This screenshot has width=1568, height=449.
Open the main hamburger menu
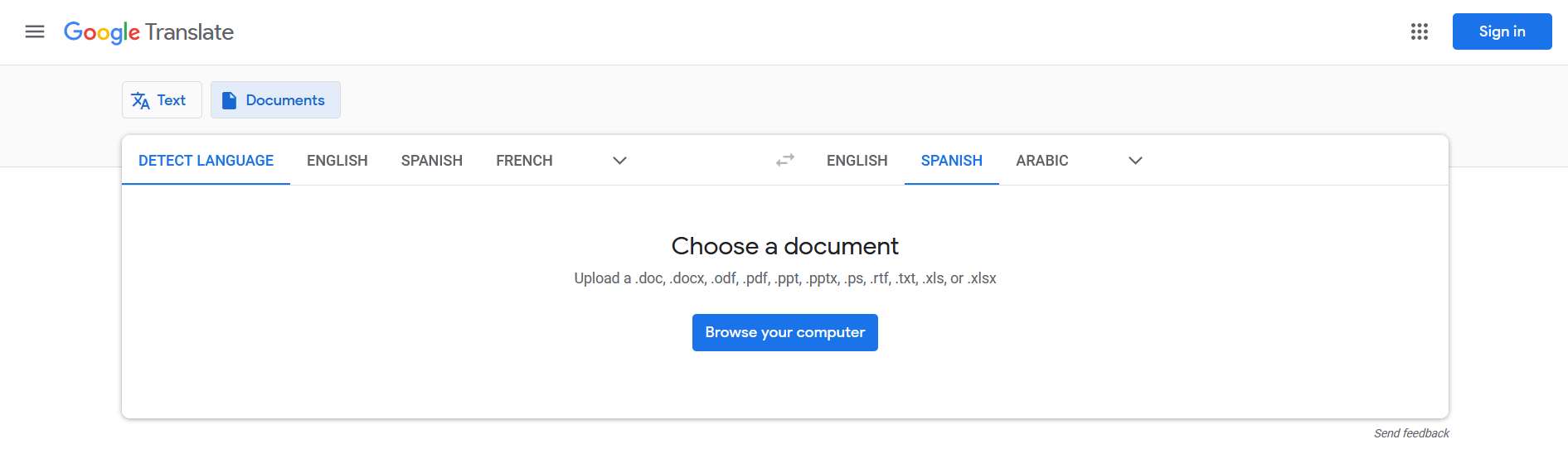35,32
